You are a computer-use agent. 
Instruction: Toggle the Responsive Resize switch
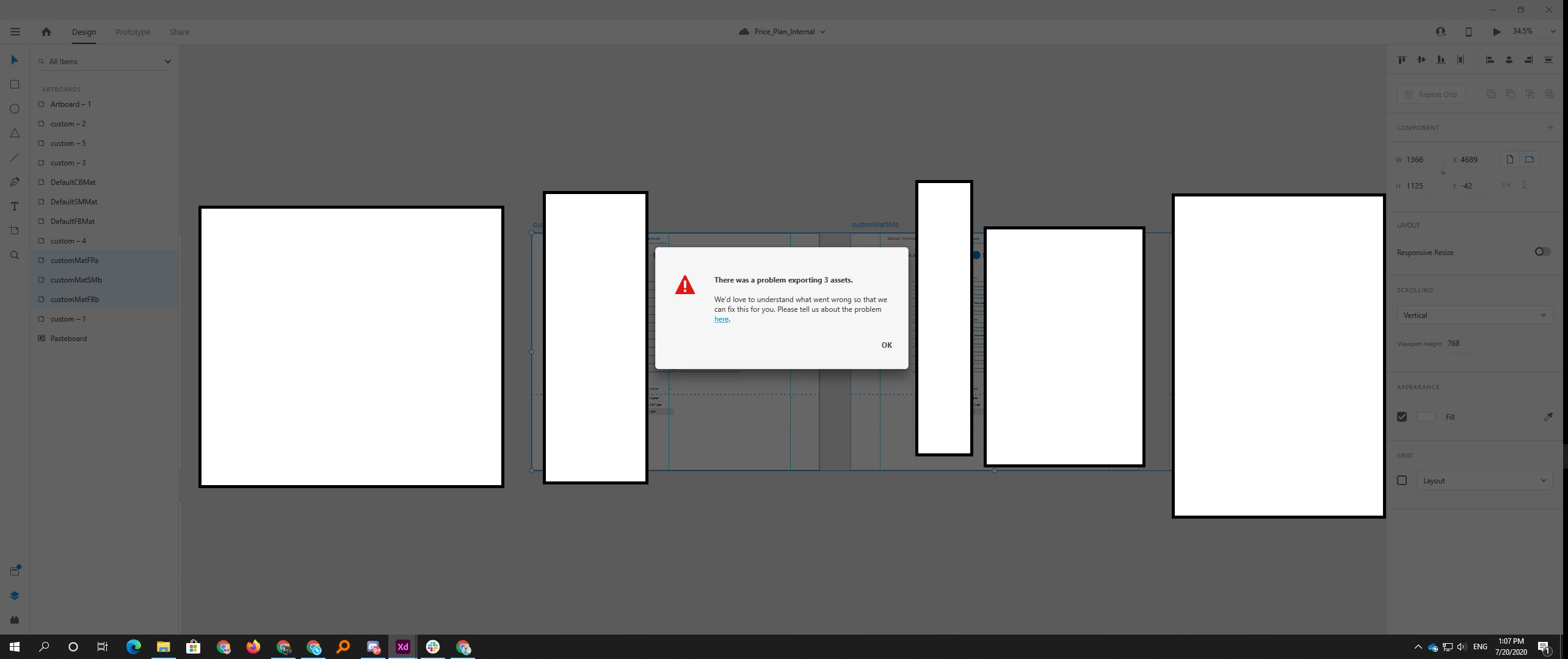[x=1542, y=251]
